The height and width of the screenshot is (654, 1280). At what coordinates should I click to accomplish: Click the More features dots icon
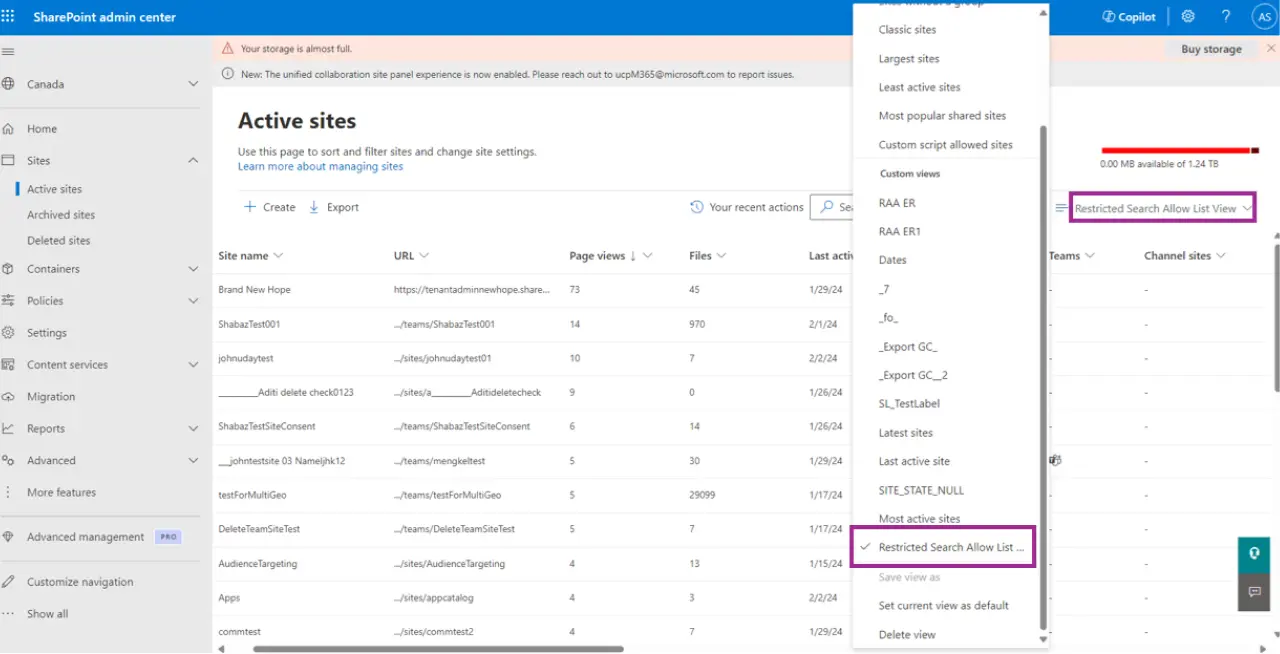[8, 493]
